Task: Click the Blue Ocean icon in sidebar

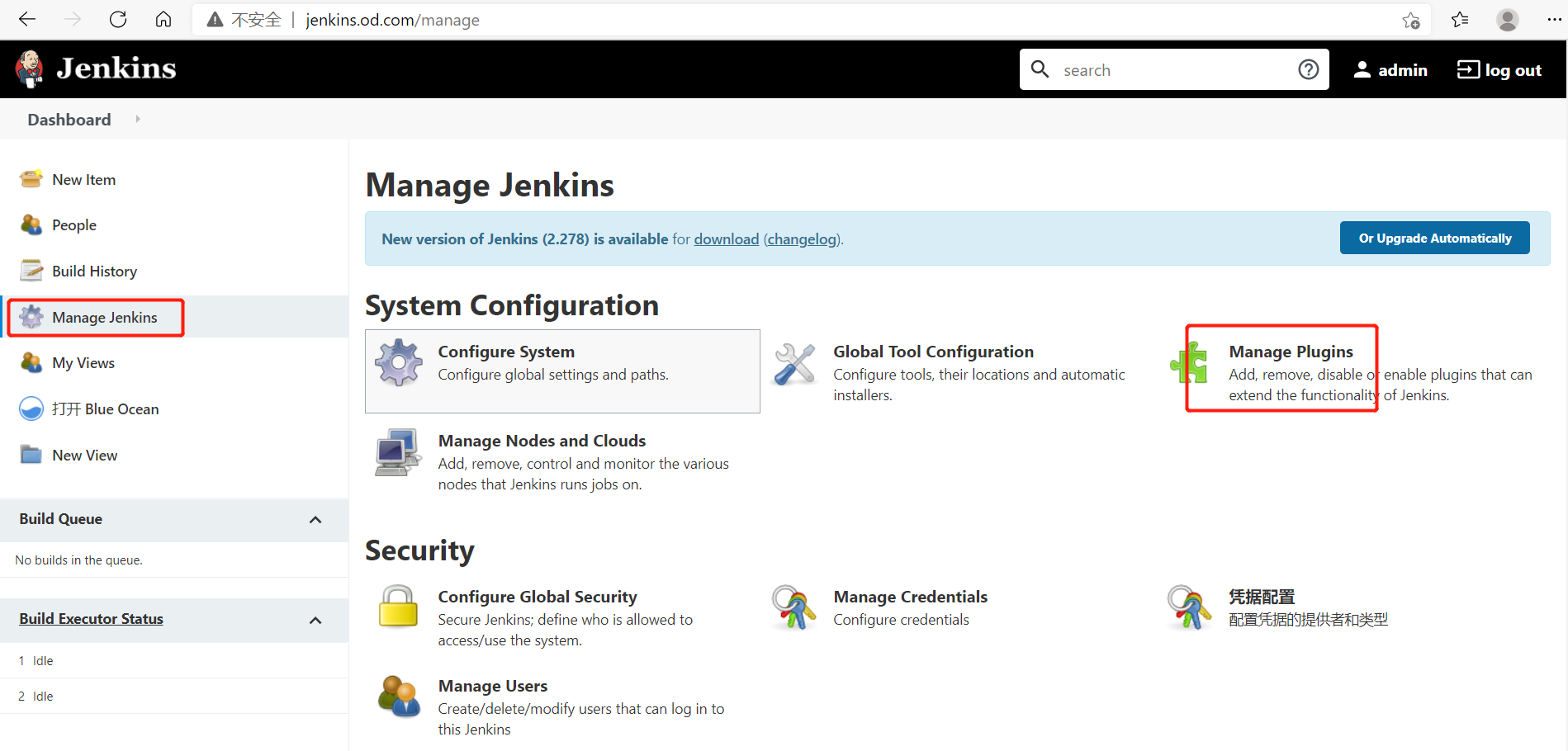Action: (31, 409)
